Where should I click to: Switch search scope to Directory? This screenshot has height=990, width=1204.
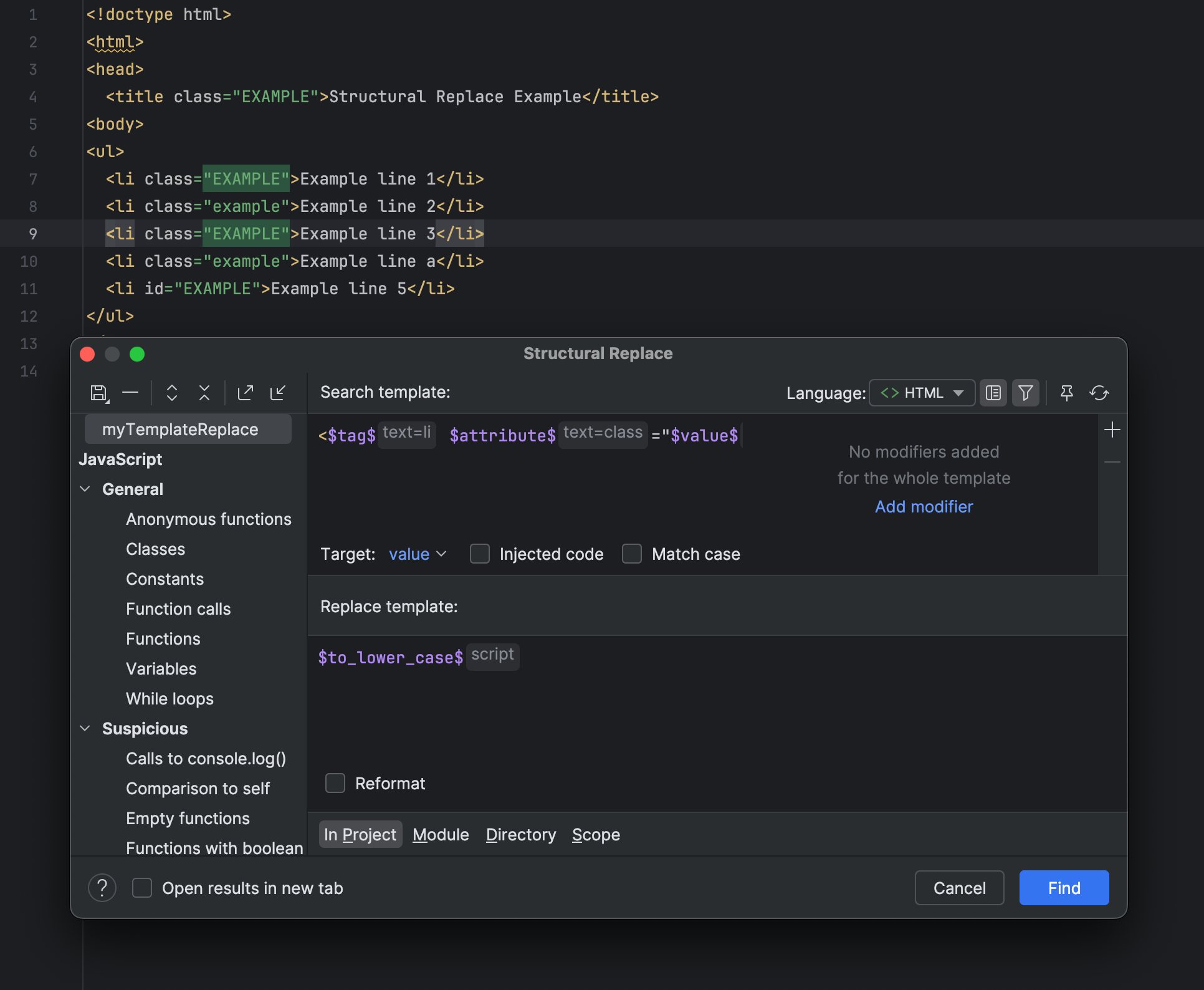520,834
